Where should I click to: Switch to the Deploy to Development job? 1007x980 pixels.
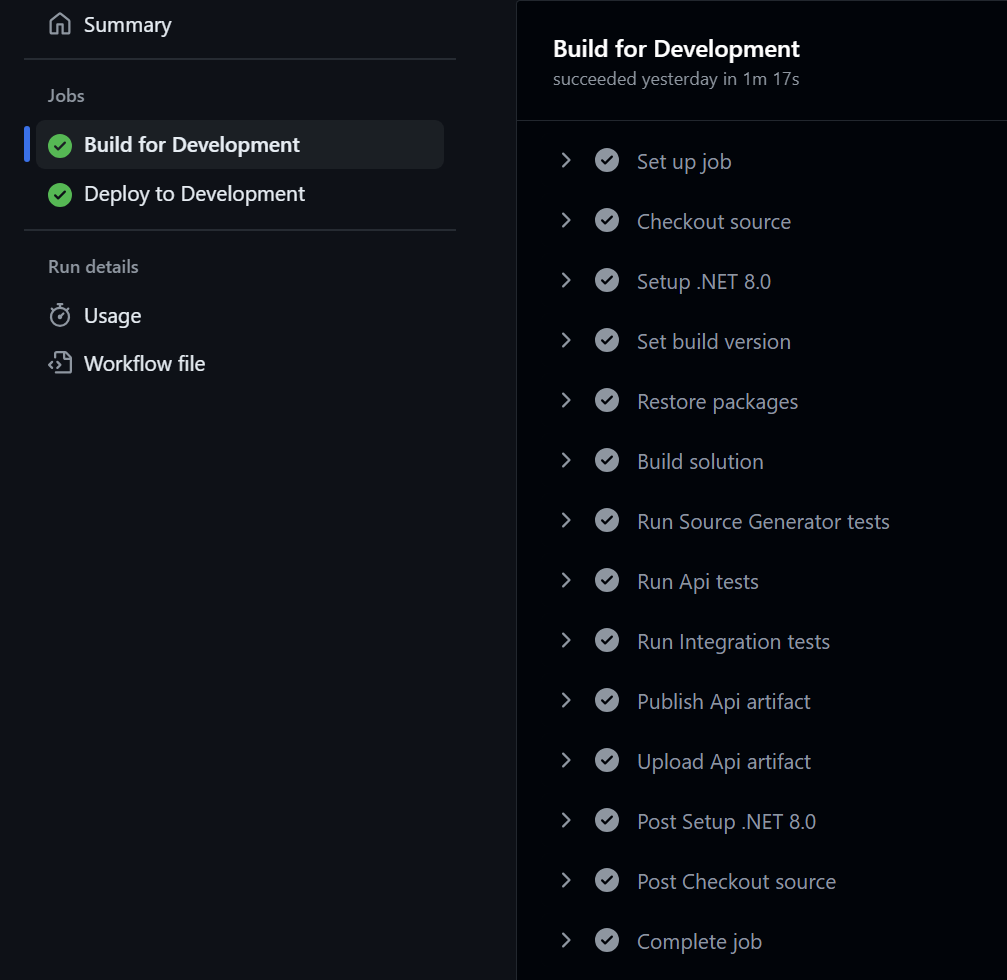point(196,194)
